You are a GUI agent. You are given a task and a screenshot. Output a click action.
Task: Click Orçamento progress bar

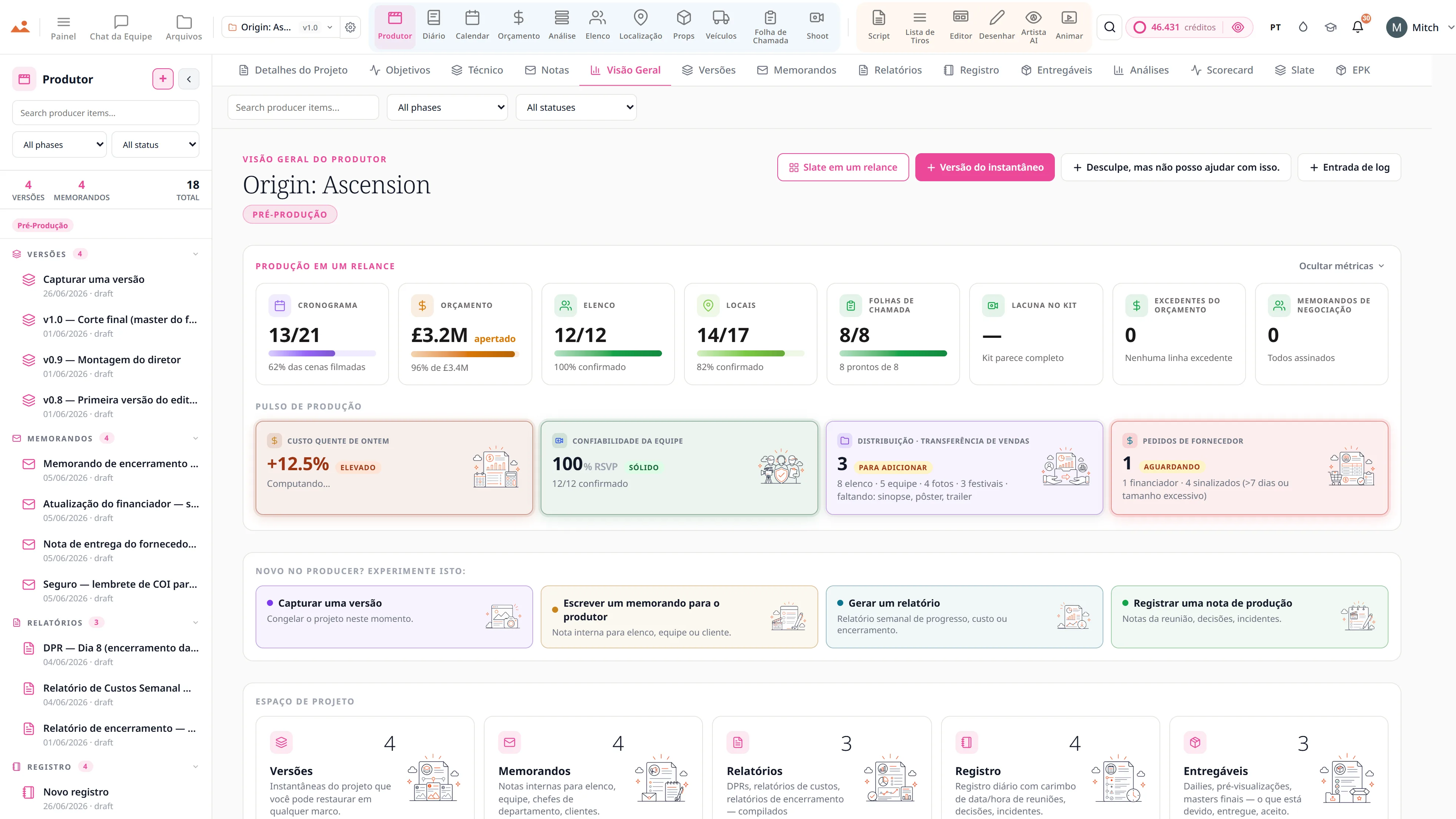coord(464,355)
